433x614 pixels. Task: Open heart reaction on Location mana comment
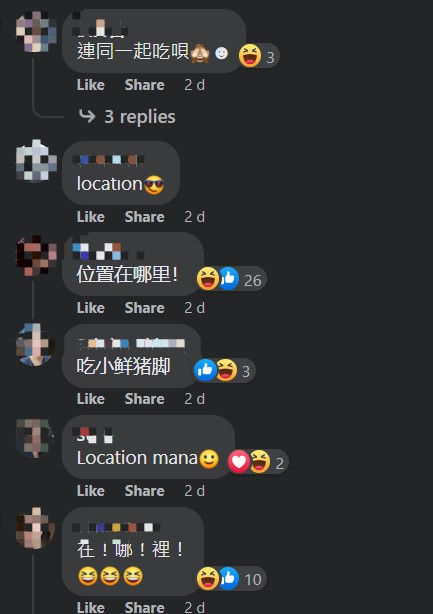click(x=238, y=461)
